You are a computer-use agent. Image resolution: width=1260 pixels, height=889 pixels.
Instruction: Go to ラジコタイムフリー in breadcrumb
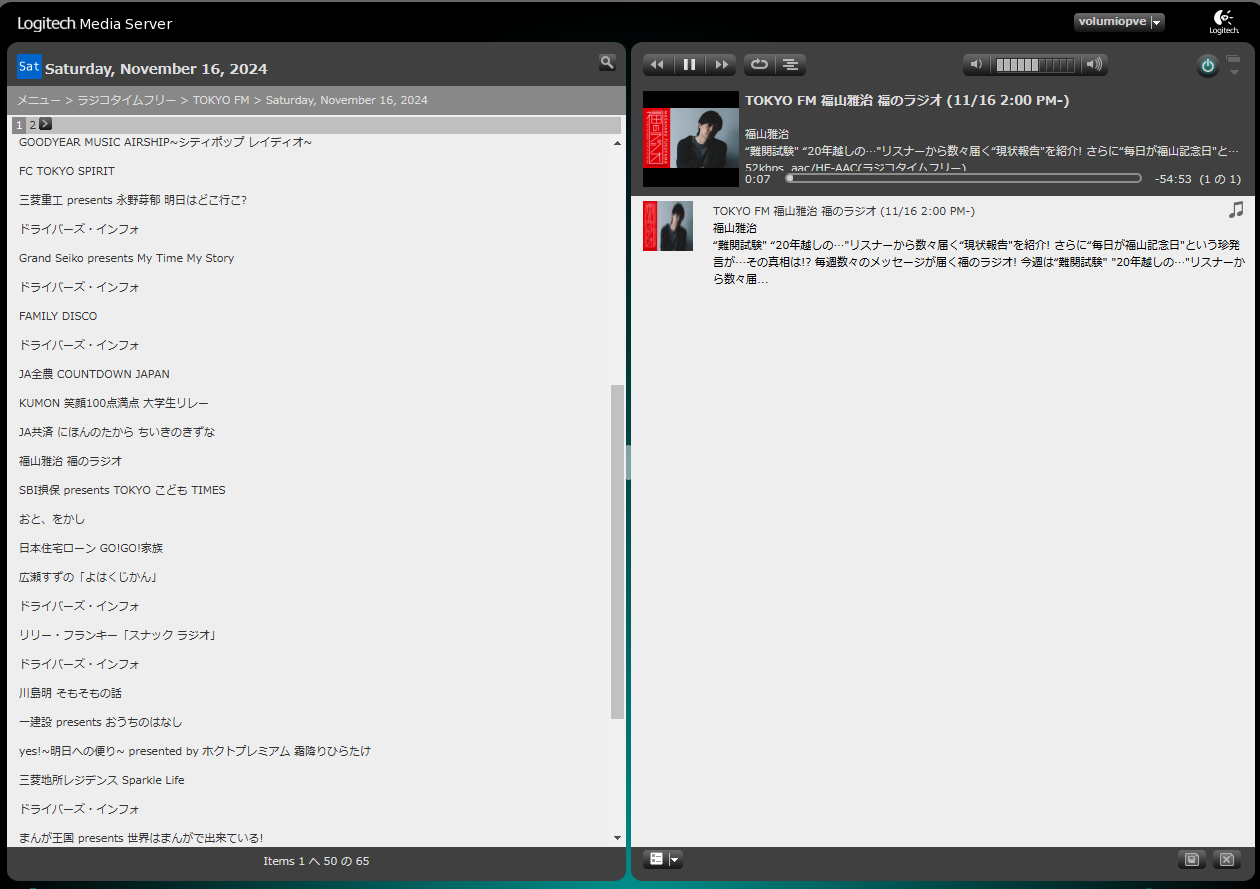127,100
